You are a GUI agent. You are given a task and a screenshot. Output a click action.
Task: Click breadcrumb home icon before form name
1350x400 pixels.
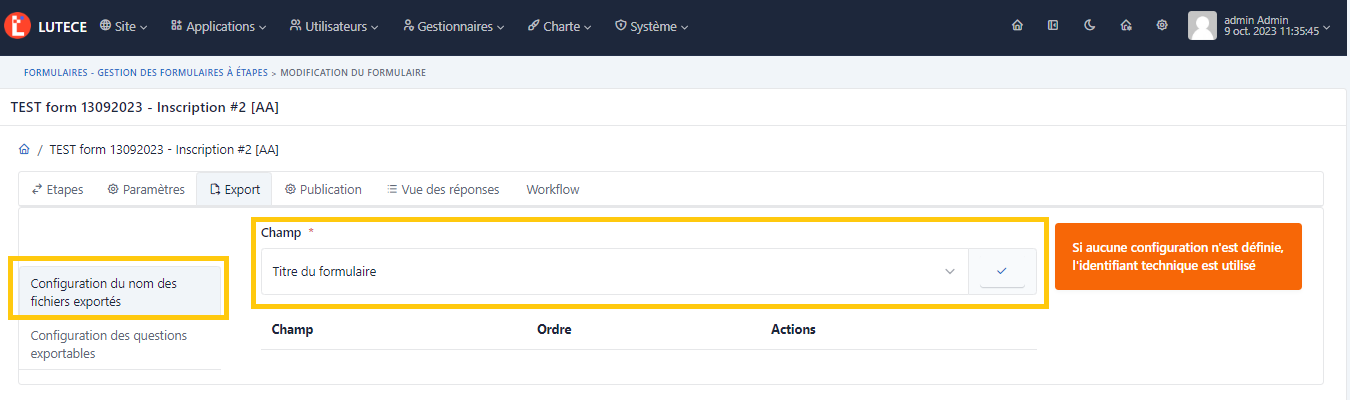coord(24,150)
